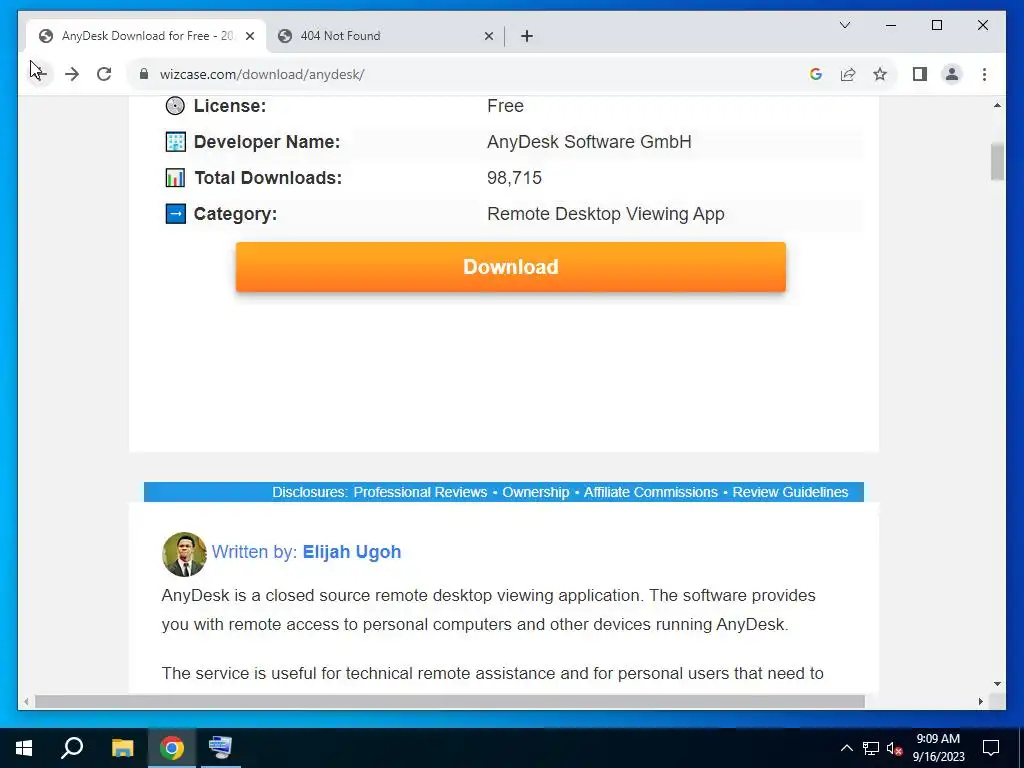This screenshot has width=1024, height=768.
Task: Select the 'Free' license value
Action: (x=505, y=106)
